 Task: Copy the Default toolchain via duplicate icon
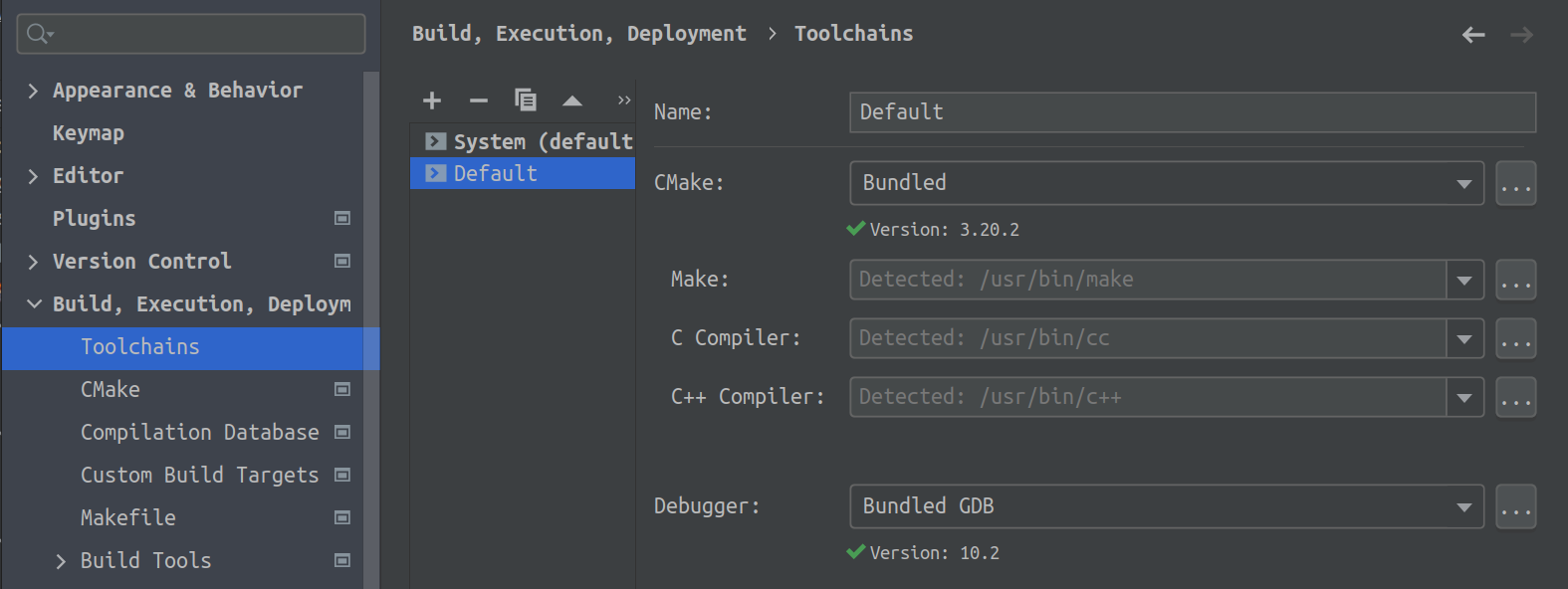coord(526,99)
